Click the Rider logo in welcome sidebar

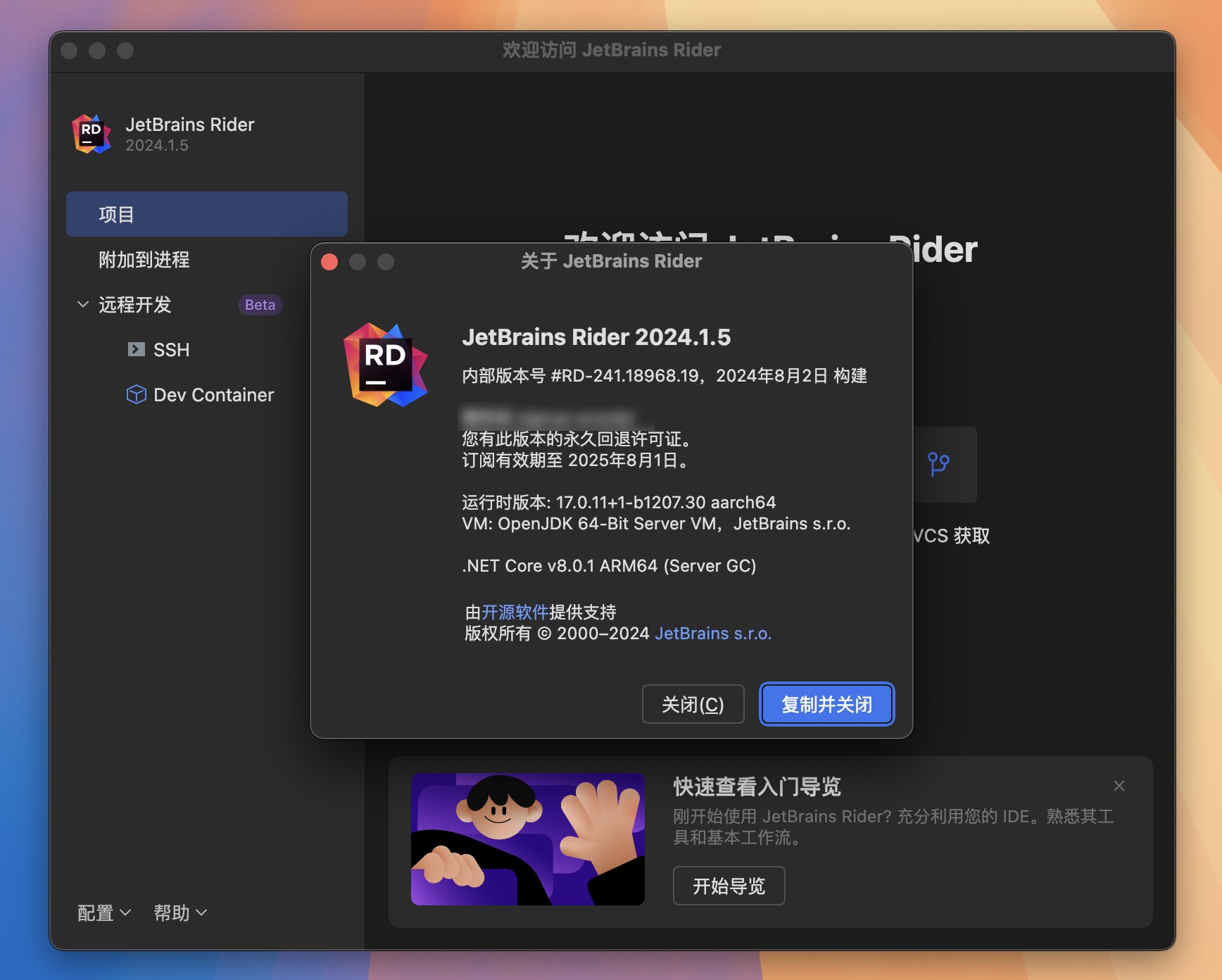click(92, 134)
